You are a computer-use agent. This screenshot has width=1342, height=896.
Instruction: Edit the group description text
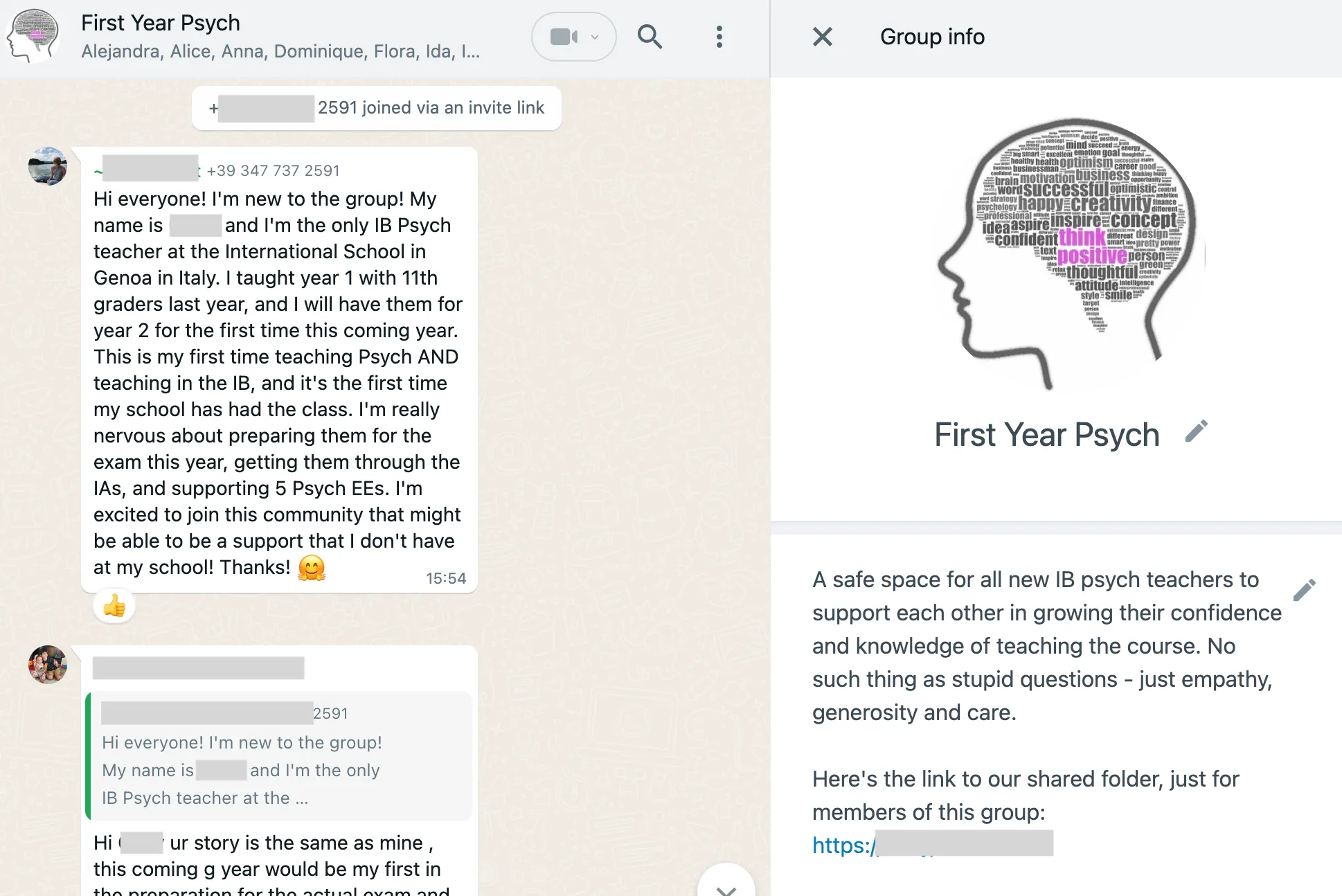pos(1304,590)
